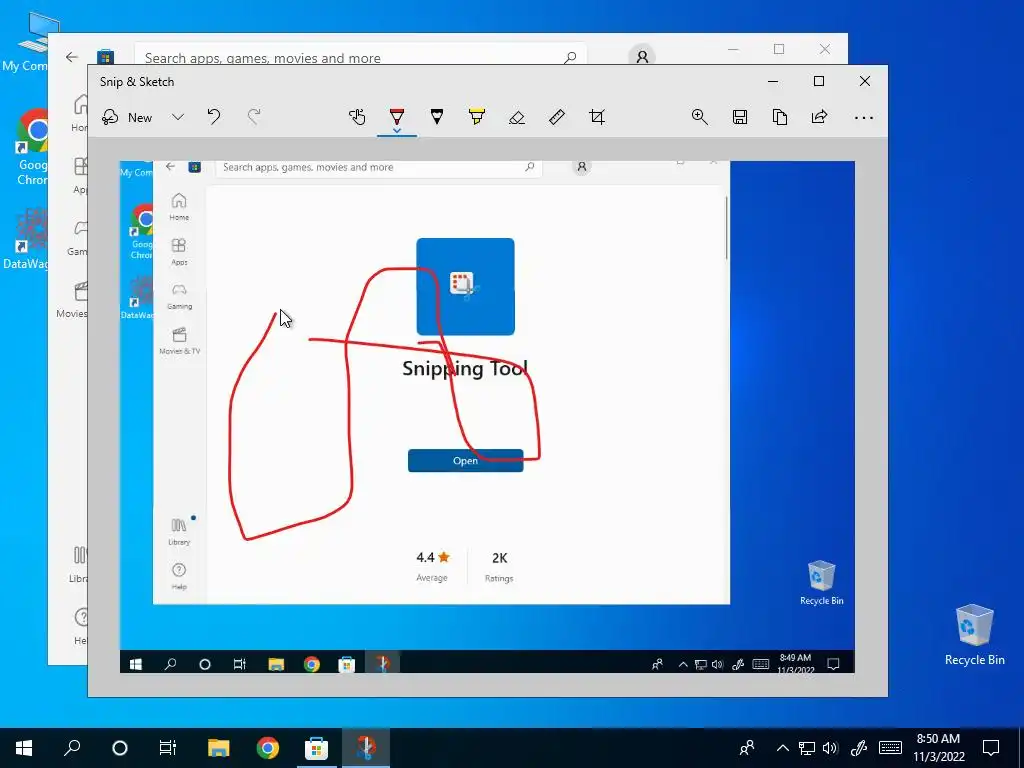Select the DataWagon desktop shortcut
This screenshot has width=1024, height=768.
point(26,239)
